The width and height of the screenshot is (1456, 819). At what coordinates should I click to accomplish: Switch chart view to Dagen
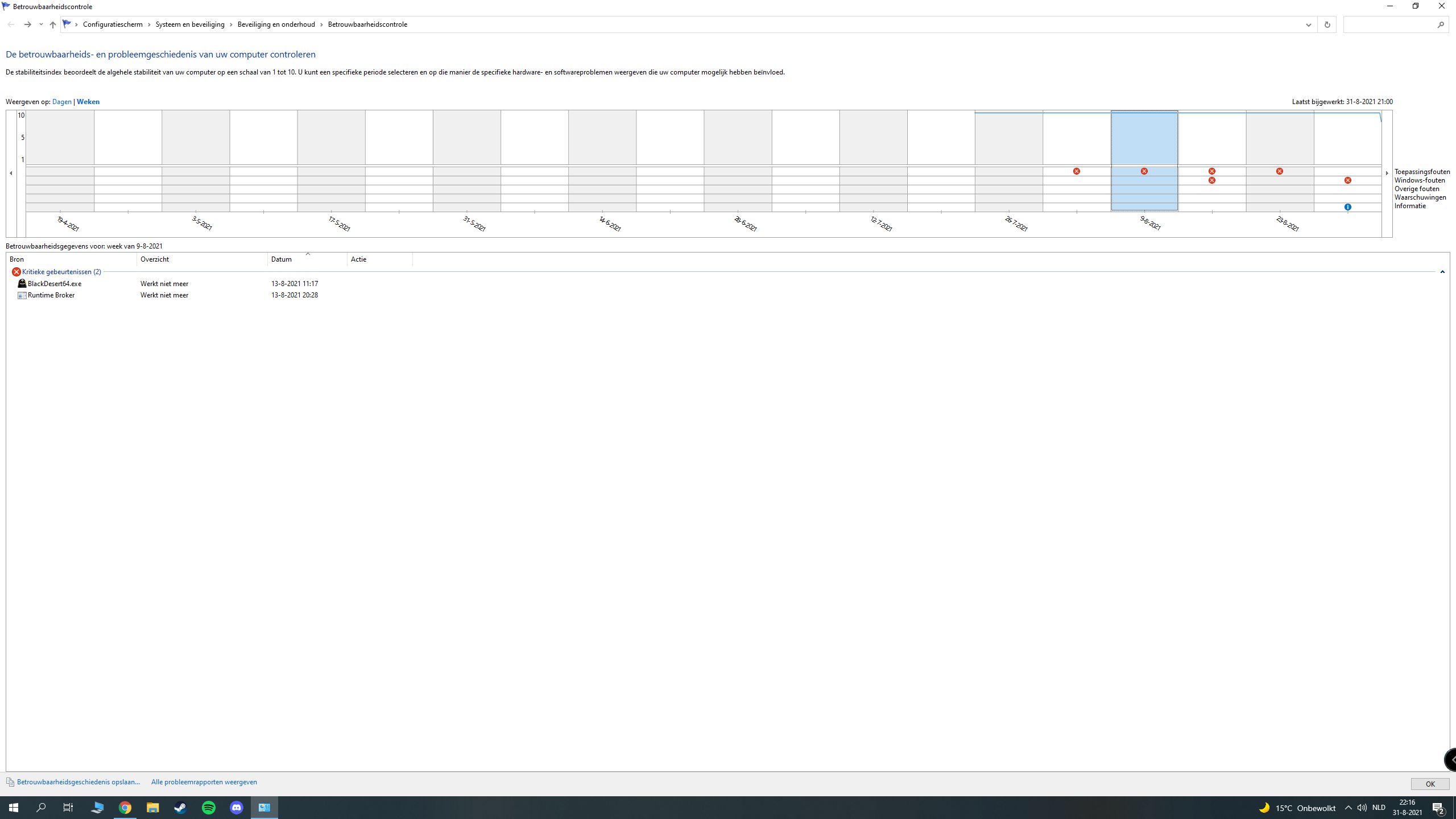click(61, 102)
